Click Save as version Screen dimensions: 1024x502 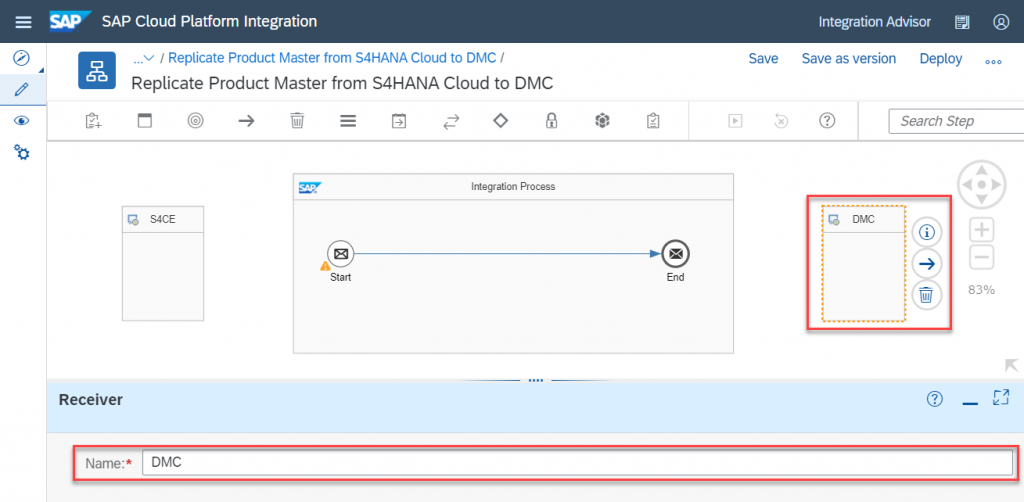[x=849, y=59]
